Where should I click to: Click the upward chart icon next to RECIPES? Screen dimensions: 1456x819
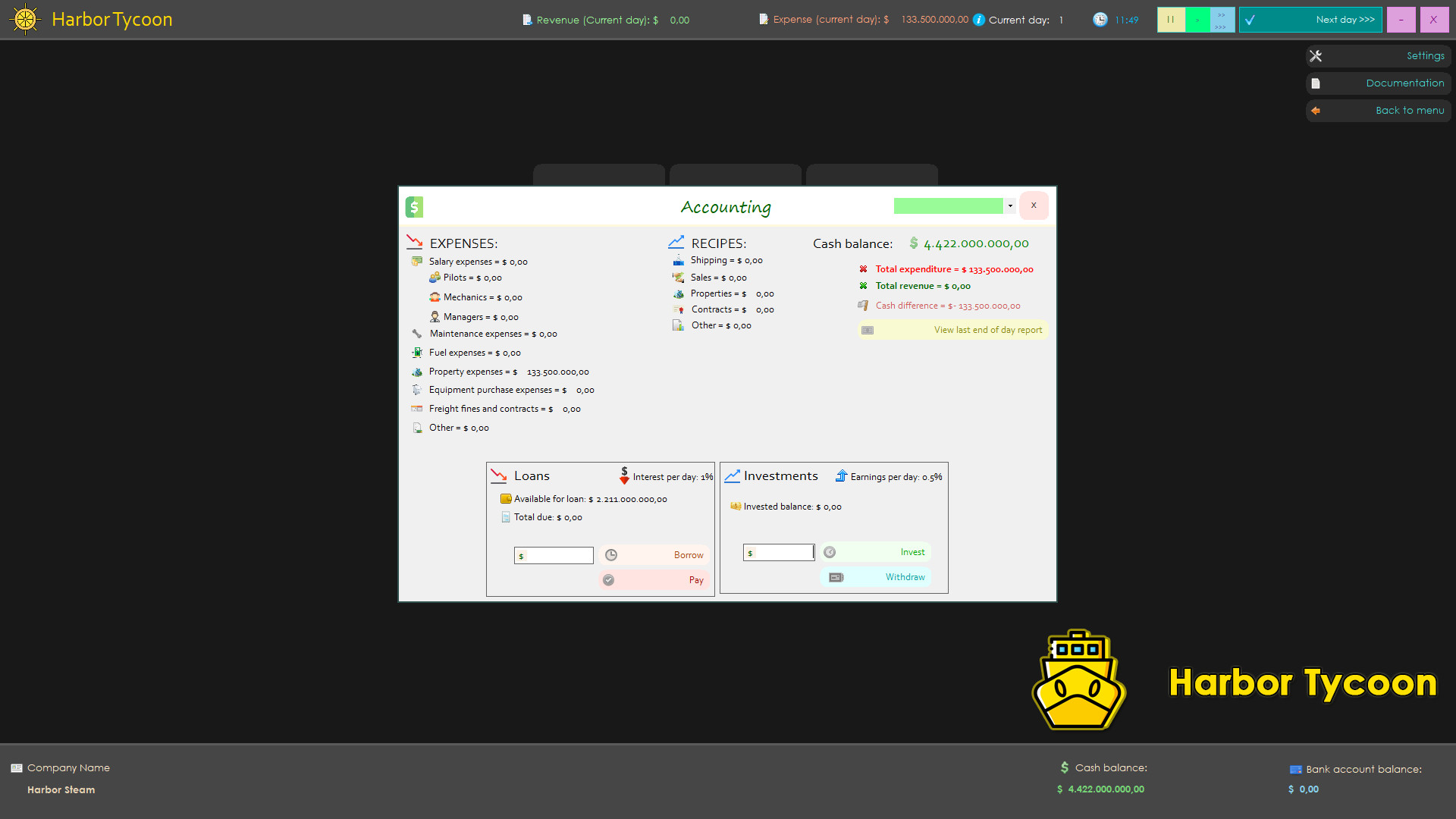click(676, 242)
